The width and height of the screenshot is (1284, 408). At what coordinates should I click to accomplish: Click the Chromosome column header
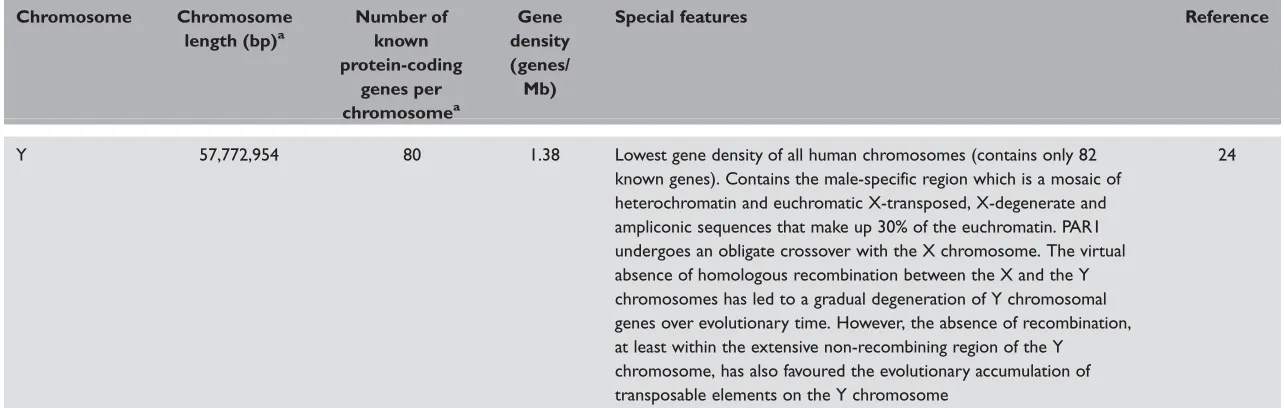pos(73,18)
